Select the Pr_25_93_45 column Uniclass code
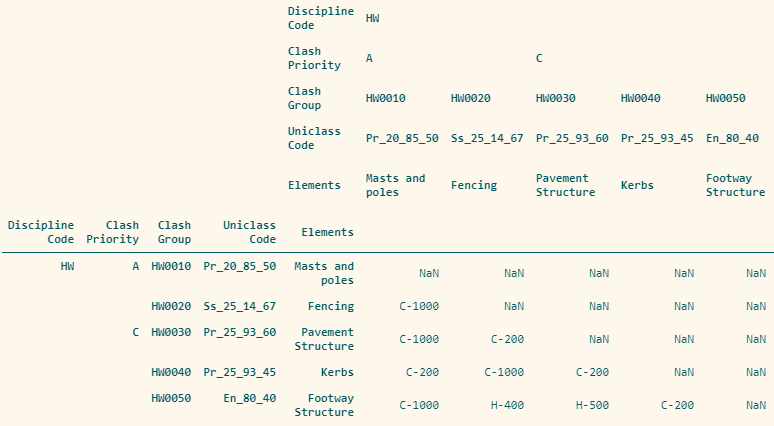774x426 pixels. 657,138
